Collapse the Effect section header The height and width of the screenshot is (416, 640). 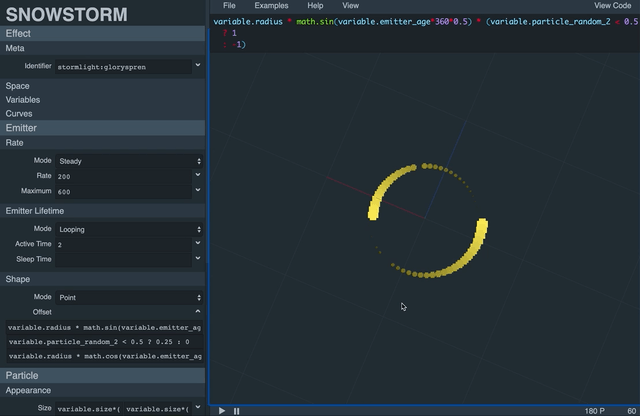pos(102,33)
